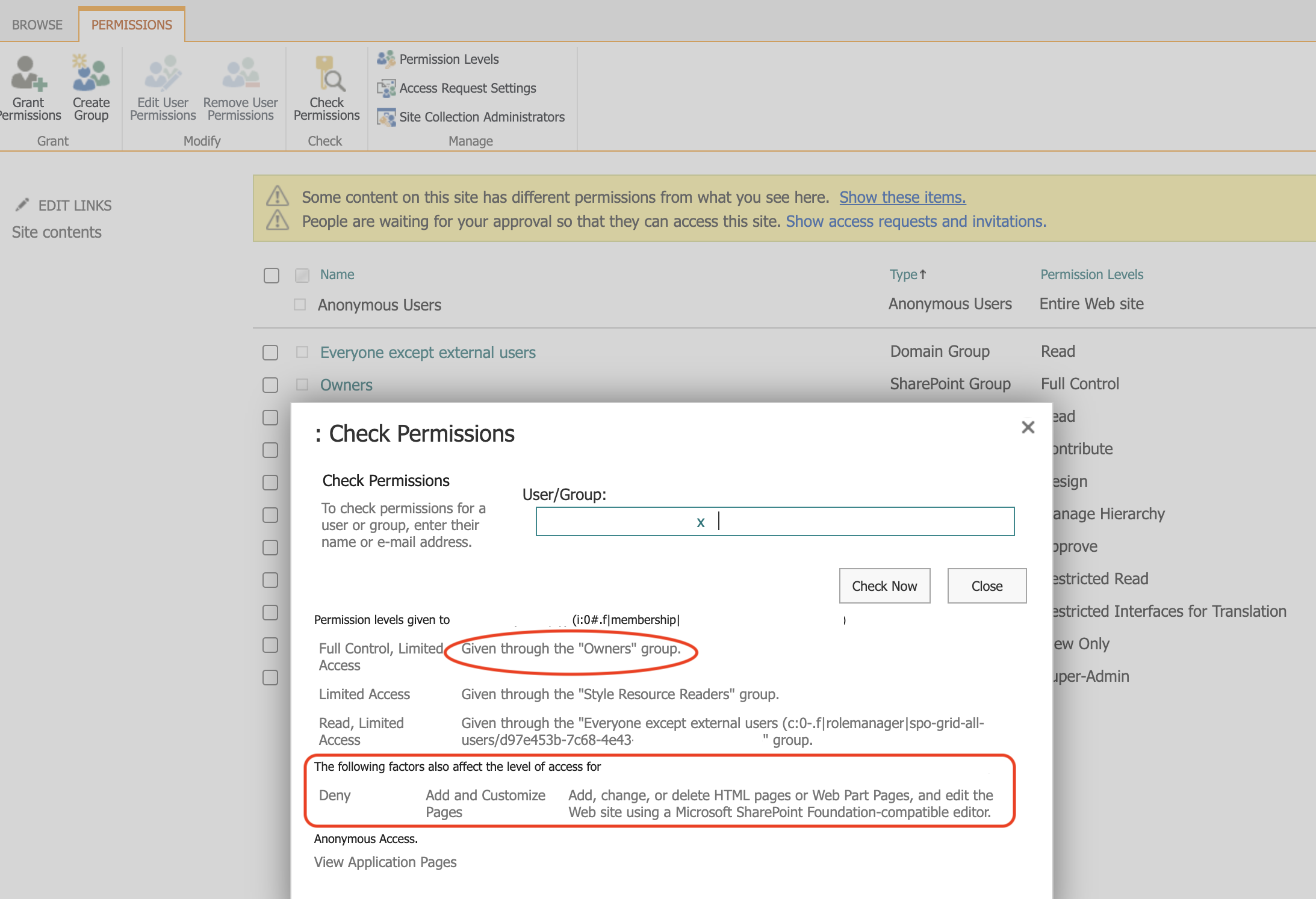Screen dimensions: 1316x899
Task: Open the Show these items link
Action: tap(902, 197)
